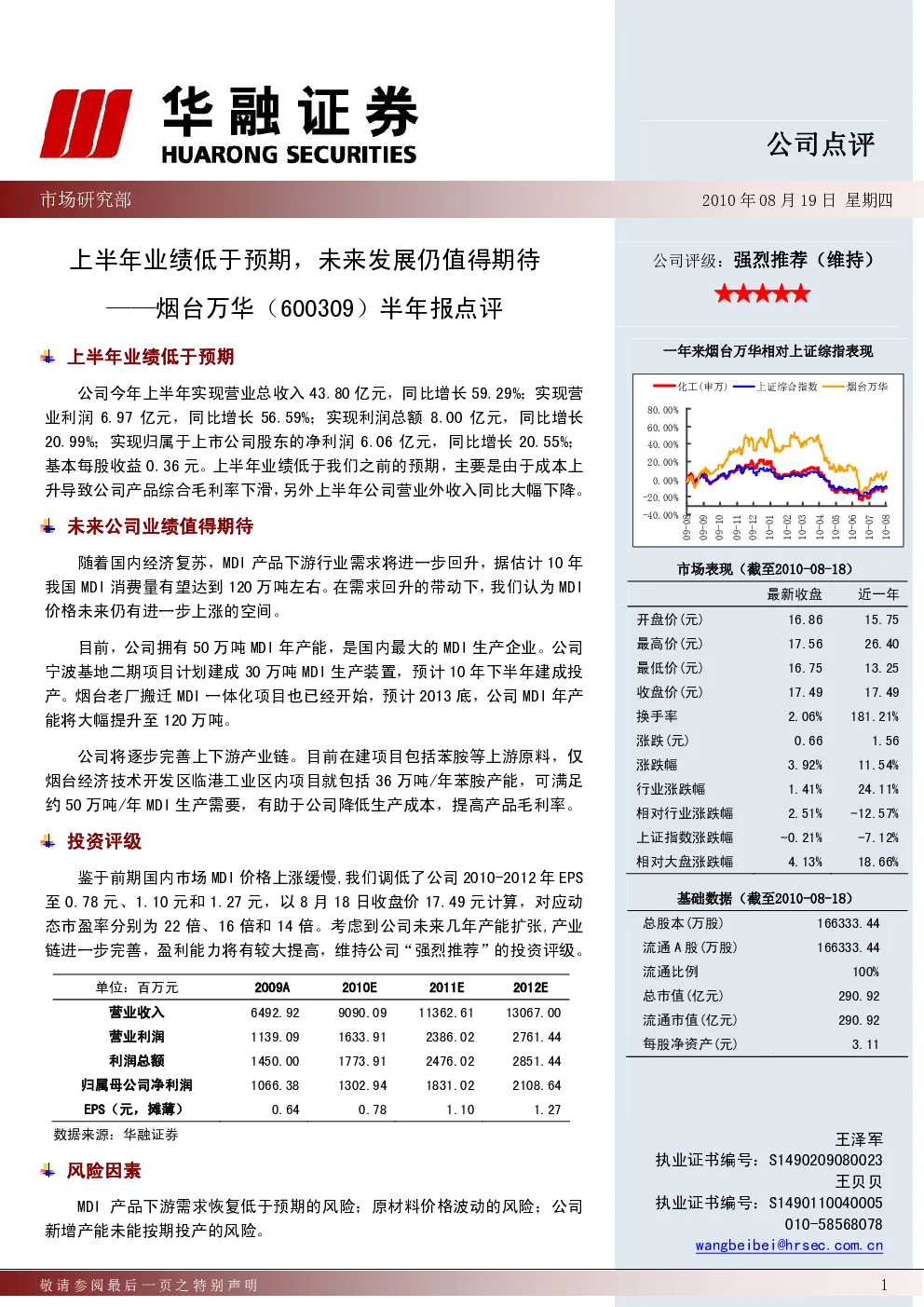Click the 营业收入 2009A value 6492.92
Viewport: 924px width, 1307px height.
(x=275, y=1013)
